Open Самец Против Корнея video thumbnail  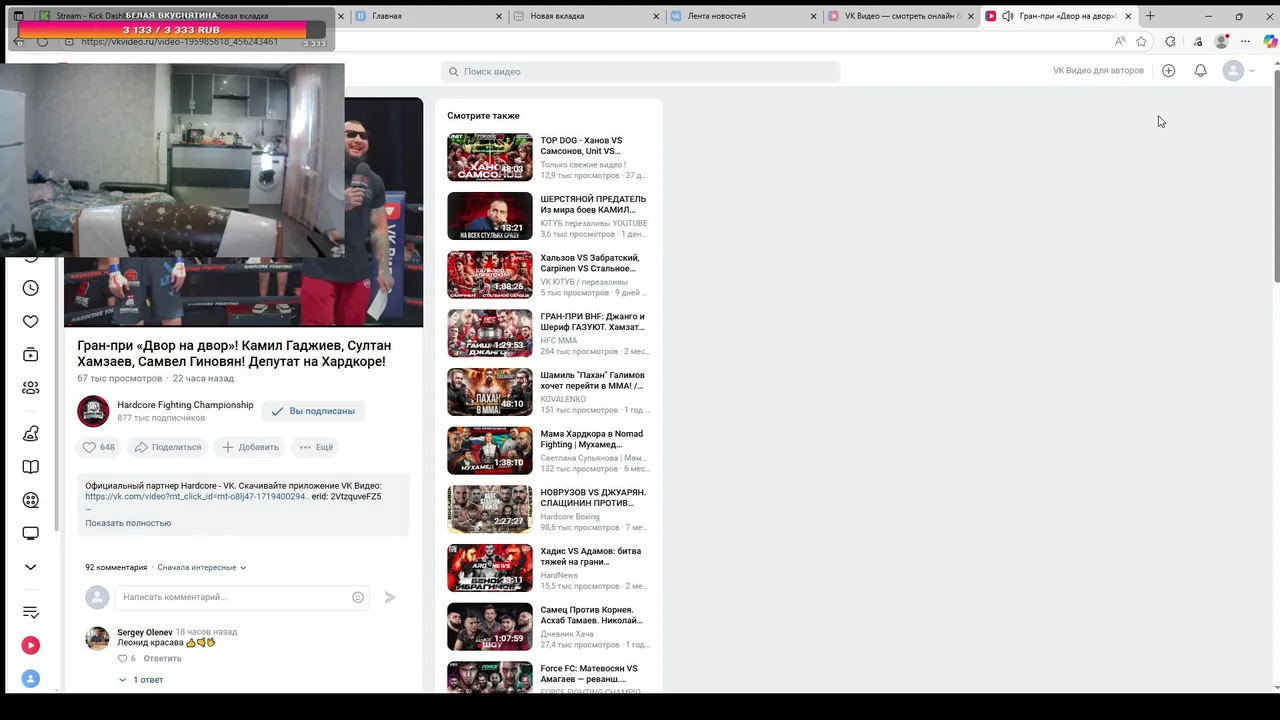point(490,626)
